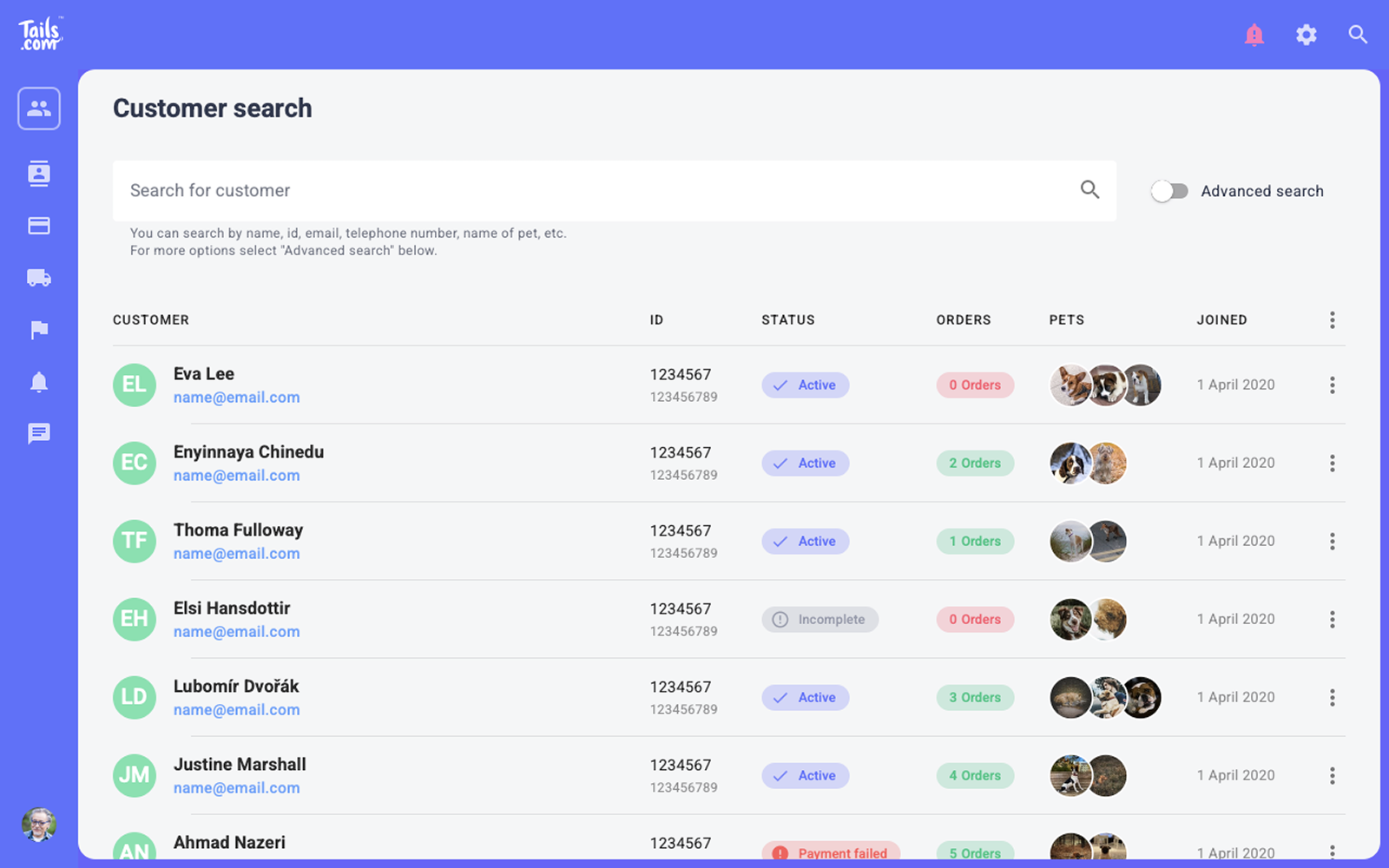Open the row menu for Elsi Hansdottir
This screenshot has width=1389, height=868.
point(1332,620)
